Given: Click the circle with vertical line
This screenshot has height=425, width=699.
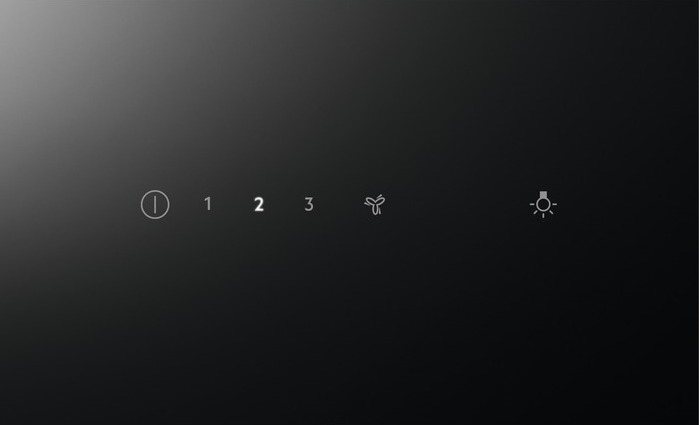Looking at the screenshot, I should 155,205.
